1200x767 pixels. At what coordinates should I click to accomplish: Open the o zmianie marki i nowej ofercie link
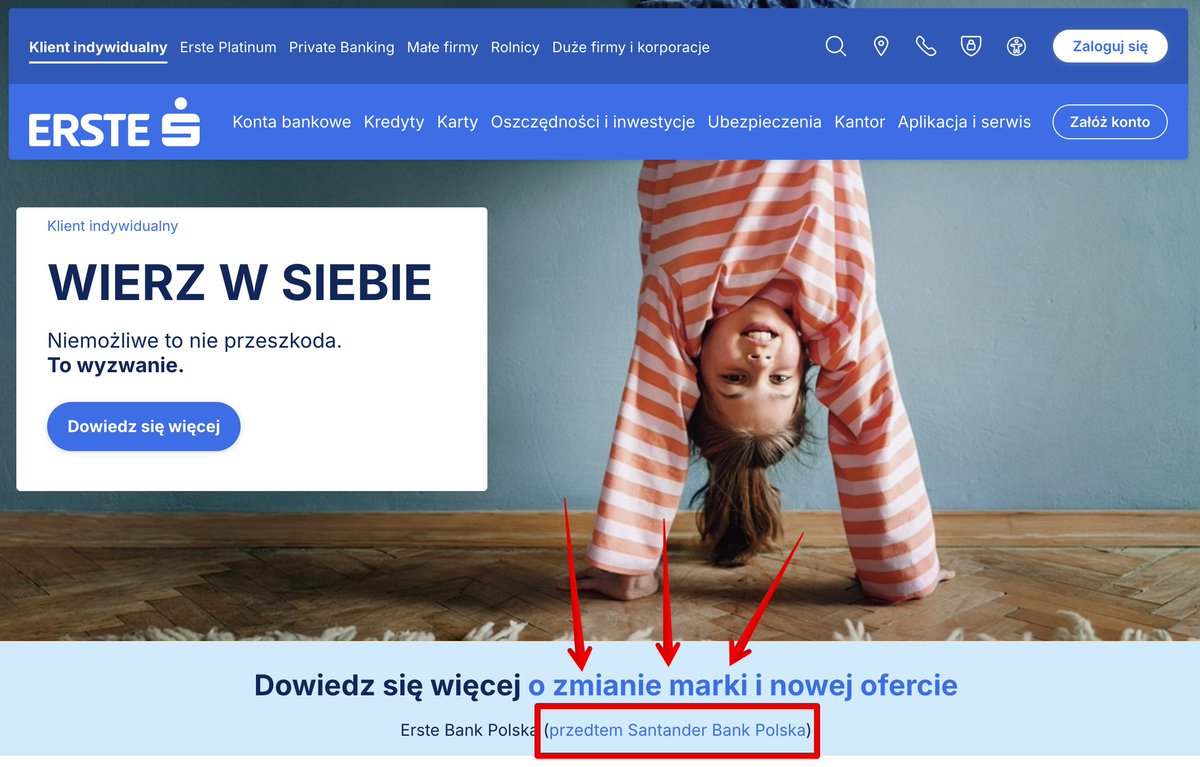click(743, 686)
